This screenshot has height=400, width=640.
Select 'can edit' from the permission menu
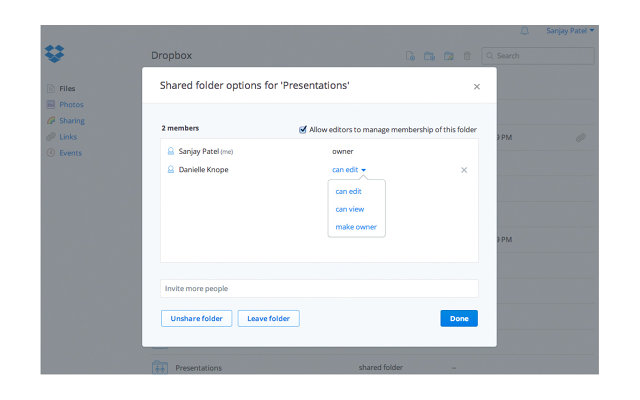[349, 191]
